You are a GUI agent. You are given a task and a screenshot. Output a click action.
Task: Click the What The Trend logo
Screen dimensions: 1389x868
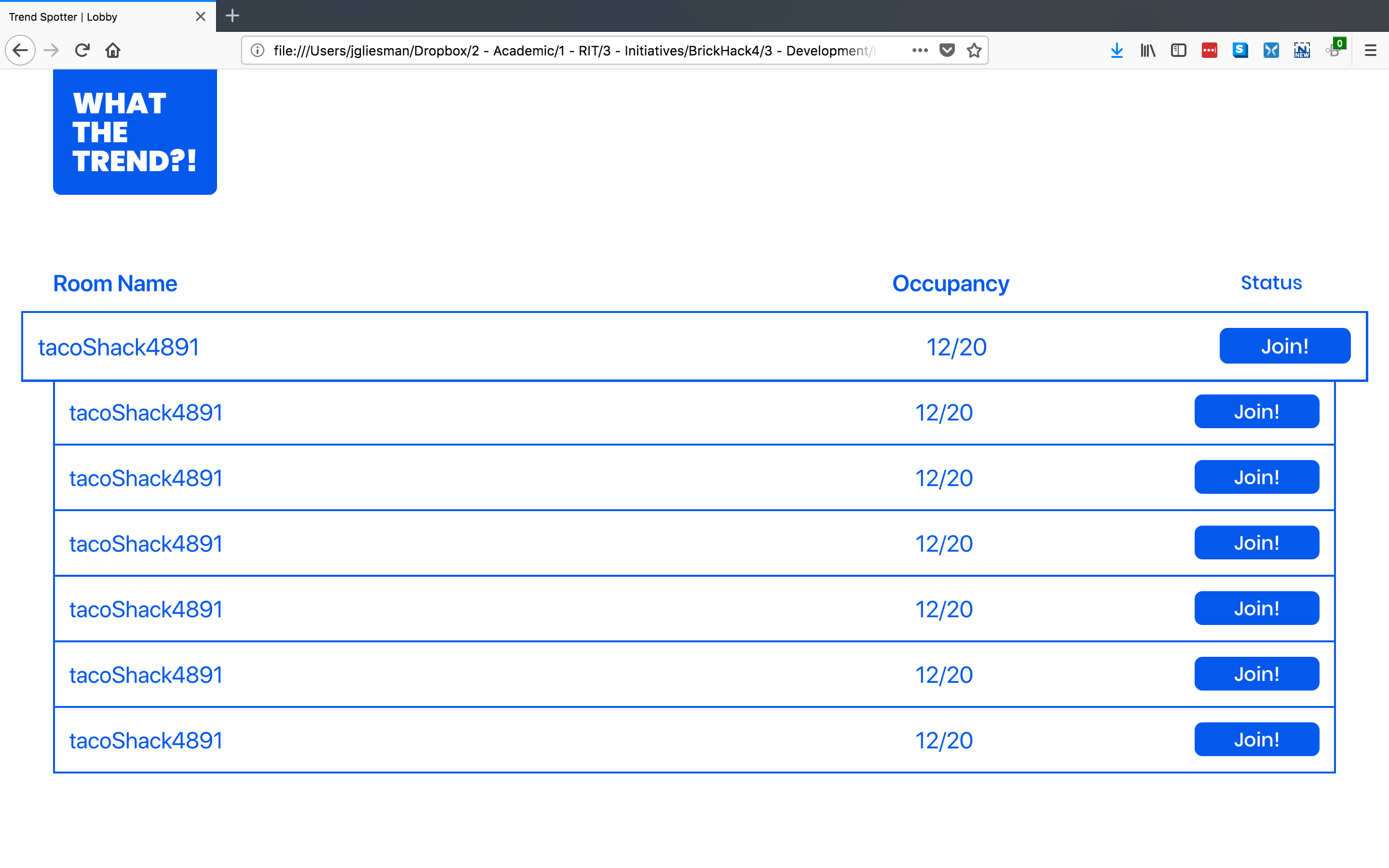click(x=135, y=132)
